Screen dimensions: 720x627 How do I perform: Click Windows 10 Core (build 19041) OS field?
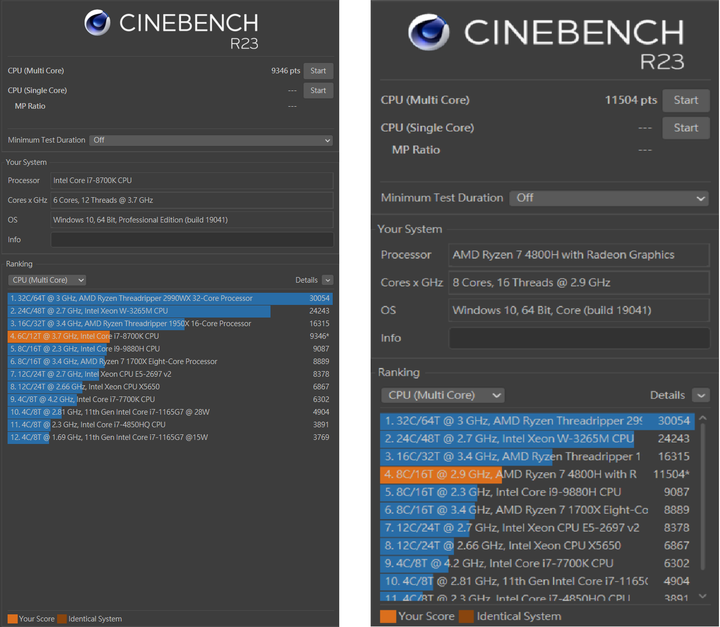pyautogui.click(x=579, y=310)
